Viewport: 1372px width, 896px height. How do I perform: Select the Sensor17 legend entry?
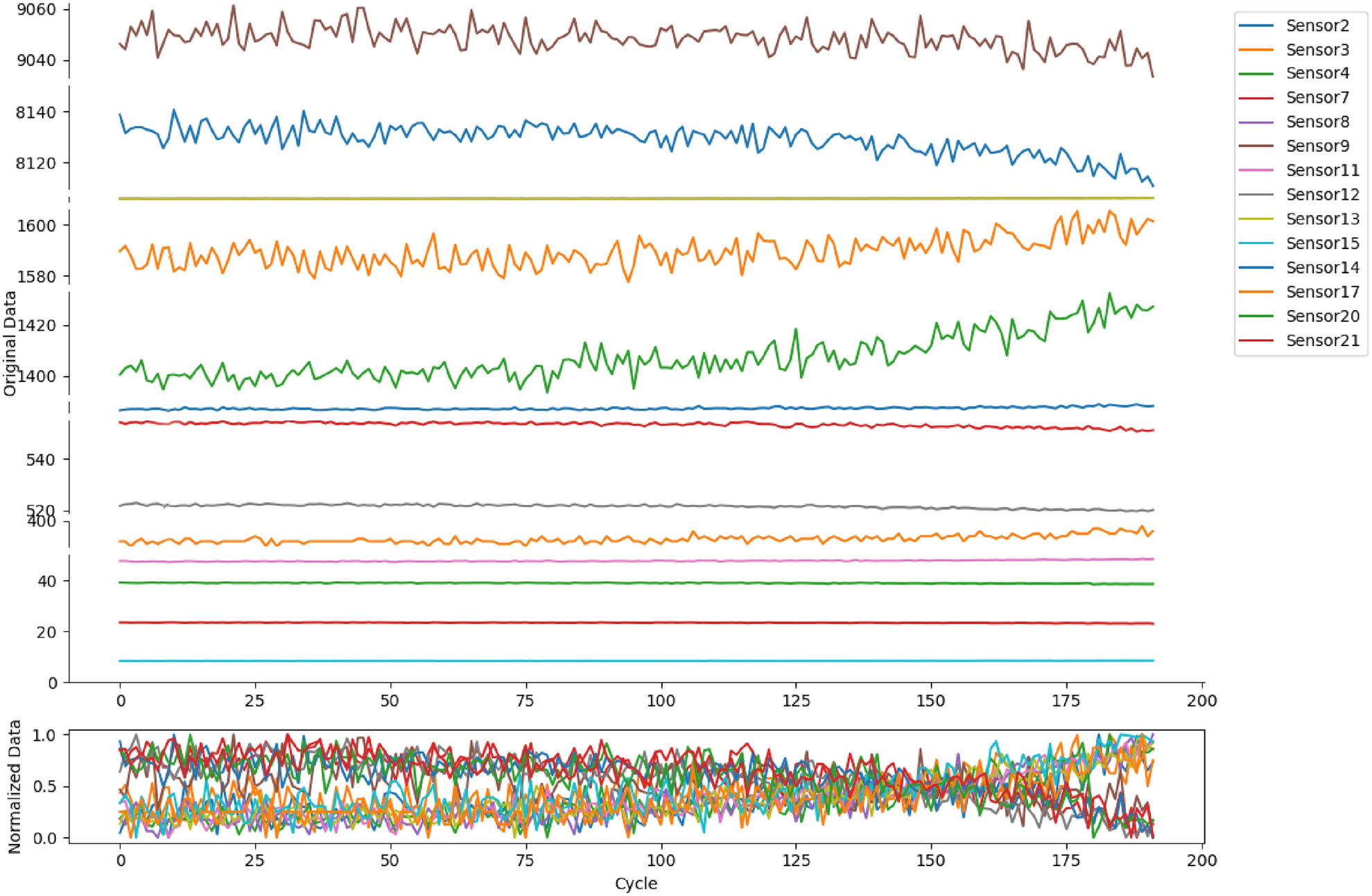coord(1321,292)
